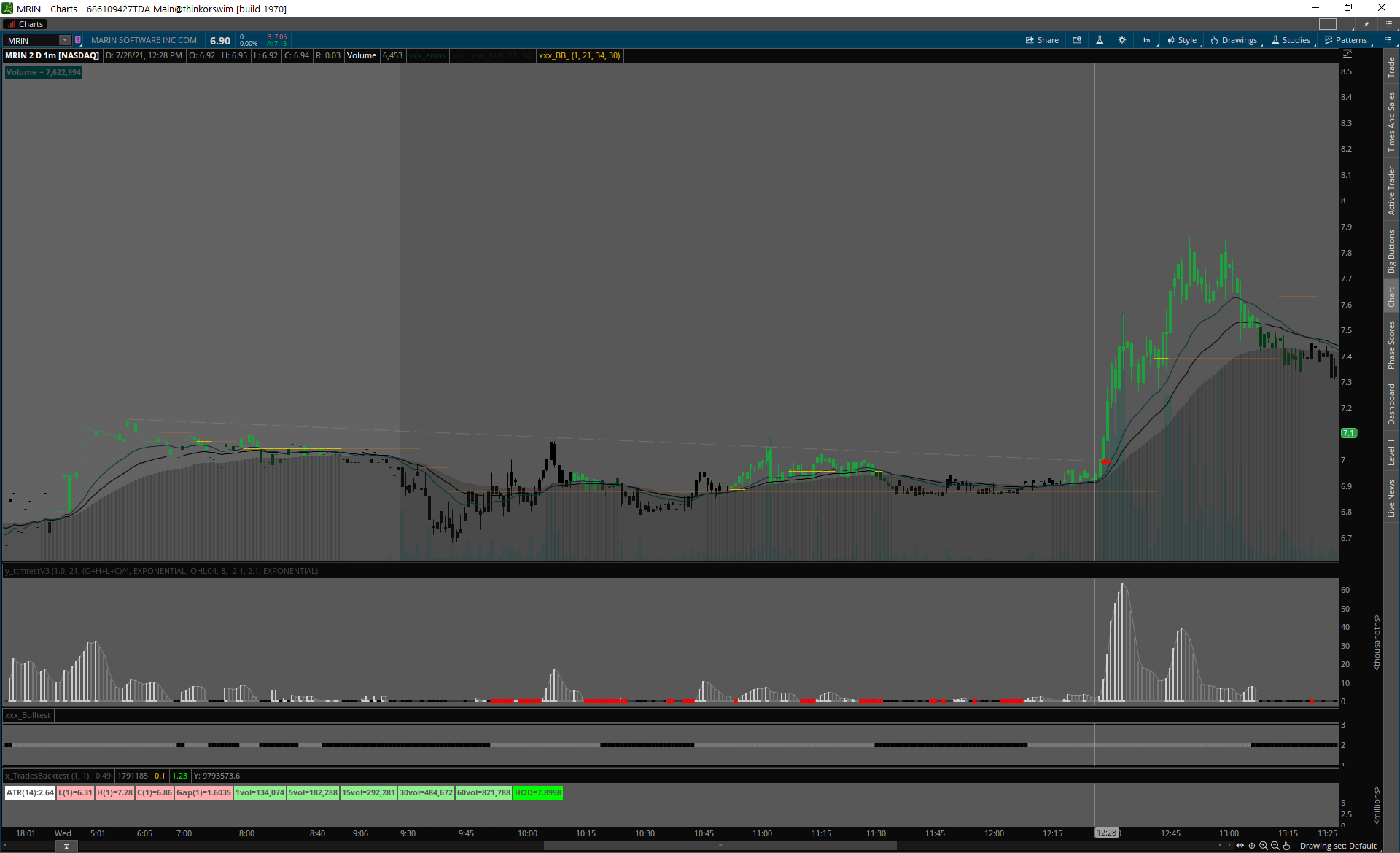1400x853 pixels.
Task: Toggle the Active Trader sidebar panel
Action: 1391,190
